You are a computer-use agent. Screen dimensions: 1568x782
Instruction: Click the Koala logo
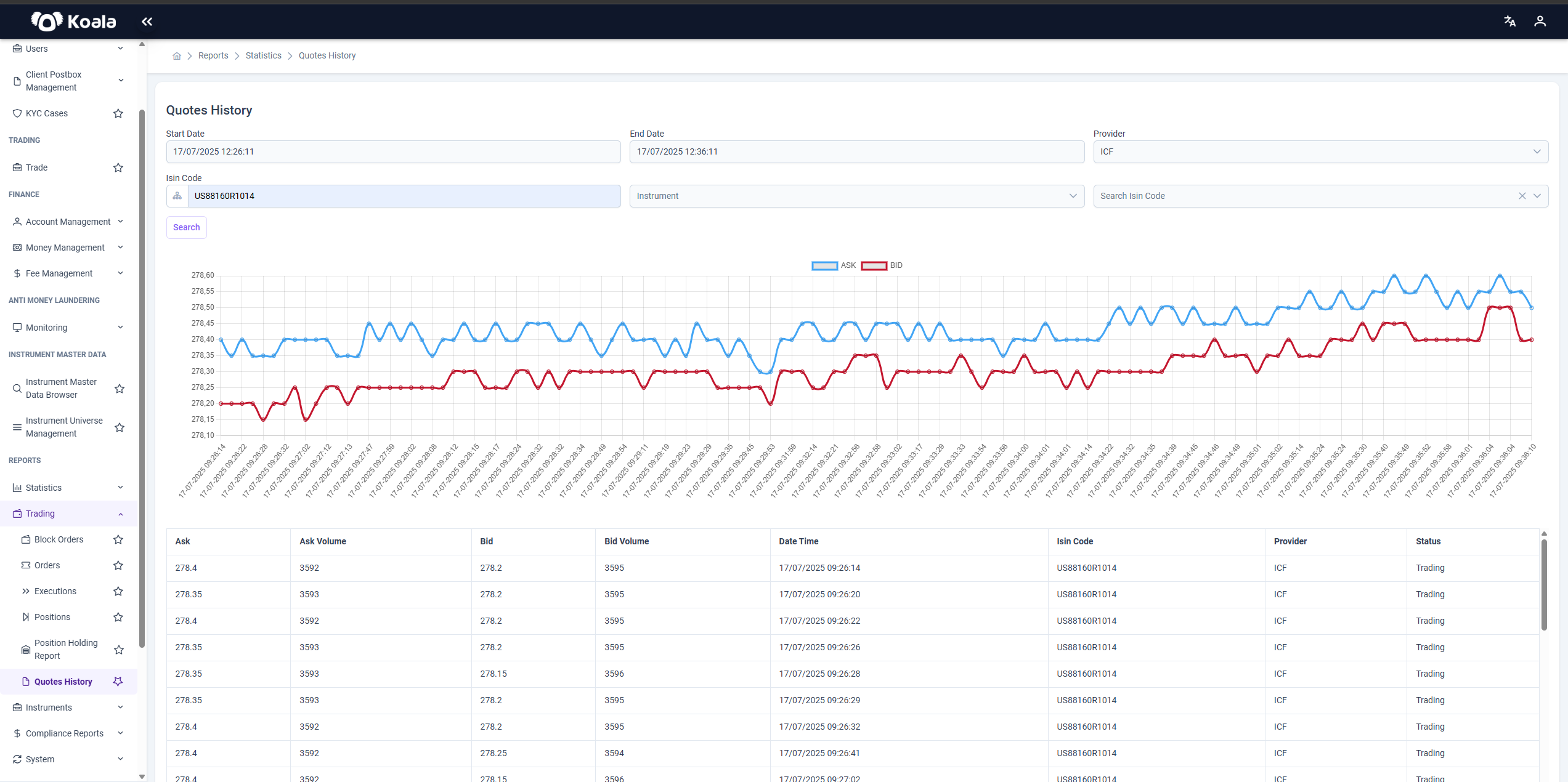pyautogui.click(x=73, y=22)
